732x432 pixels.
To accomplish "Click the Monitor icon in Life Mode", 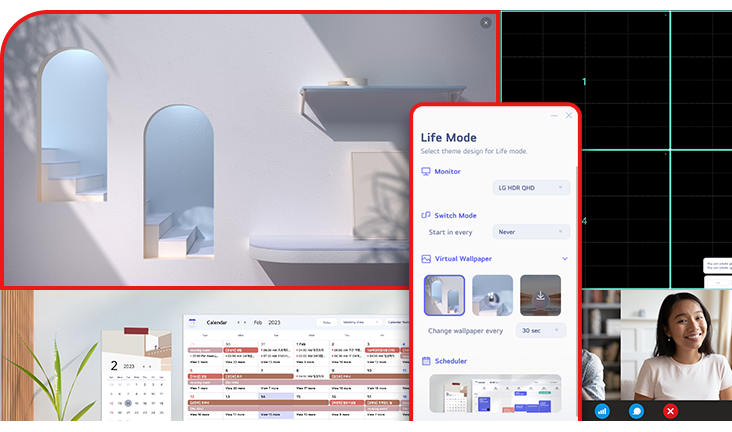I will [x=426, y=172].
